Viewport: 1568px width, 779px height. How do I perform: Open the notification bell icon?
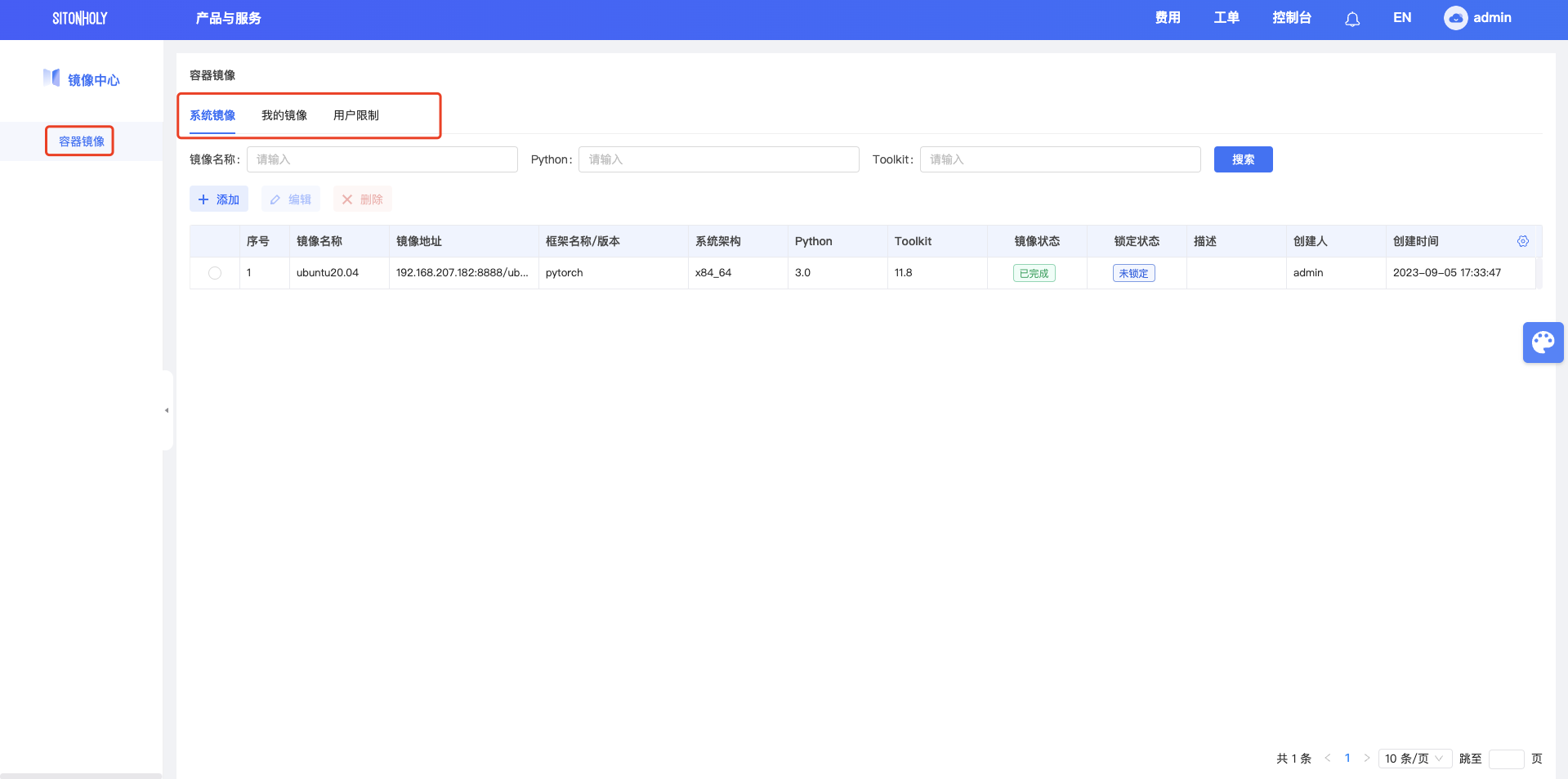pyautogui.click(x=1352, y=19)
